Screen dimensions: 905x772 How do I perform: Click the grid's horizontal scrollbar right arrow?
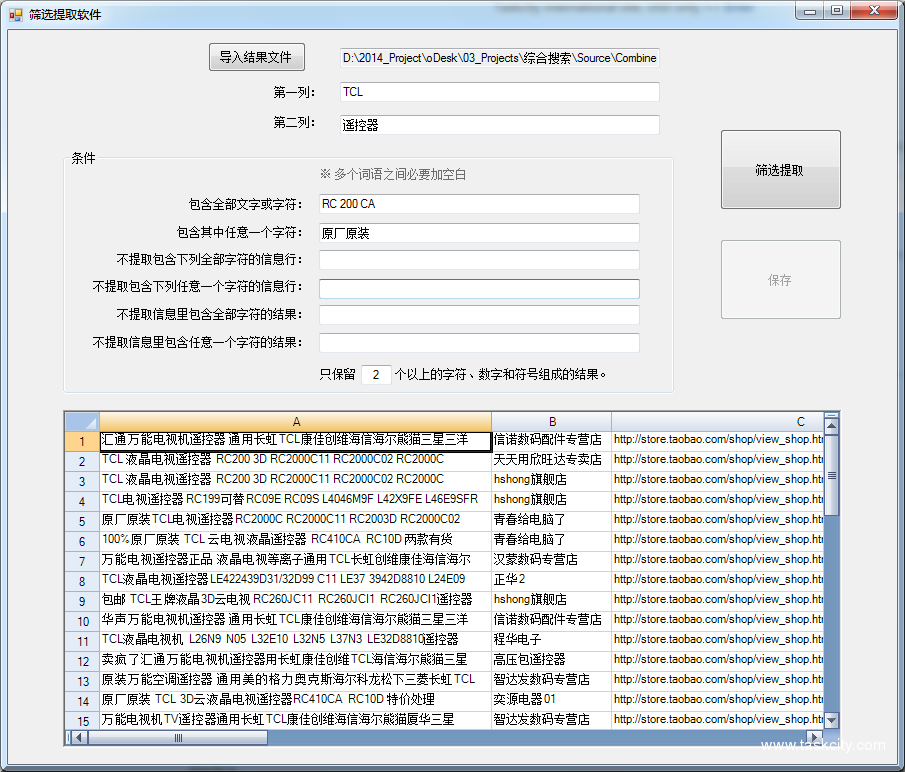point(816,738)
